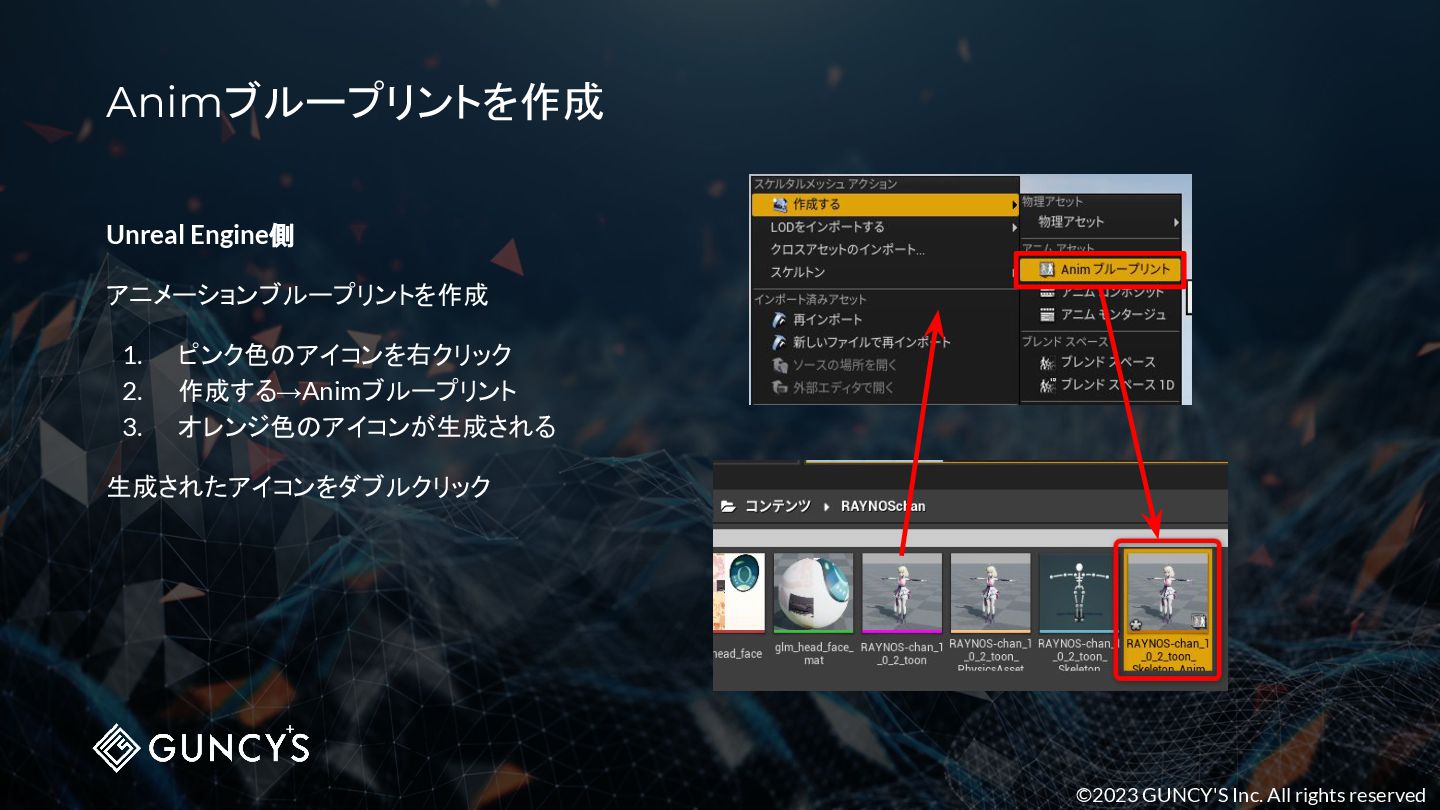
Task: Click the アニム コンポジット icon
Action: coord(1047,292)
